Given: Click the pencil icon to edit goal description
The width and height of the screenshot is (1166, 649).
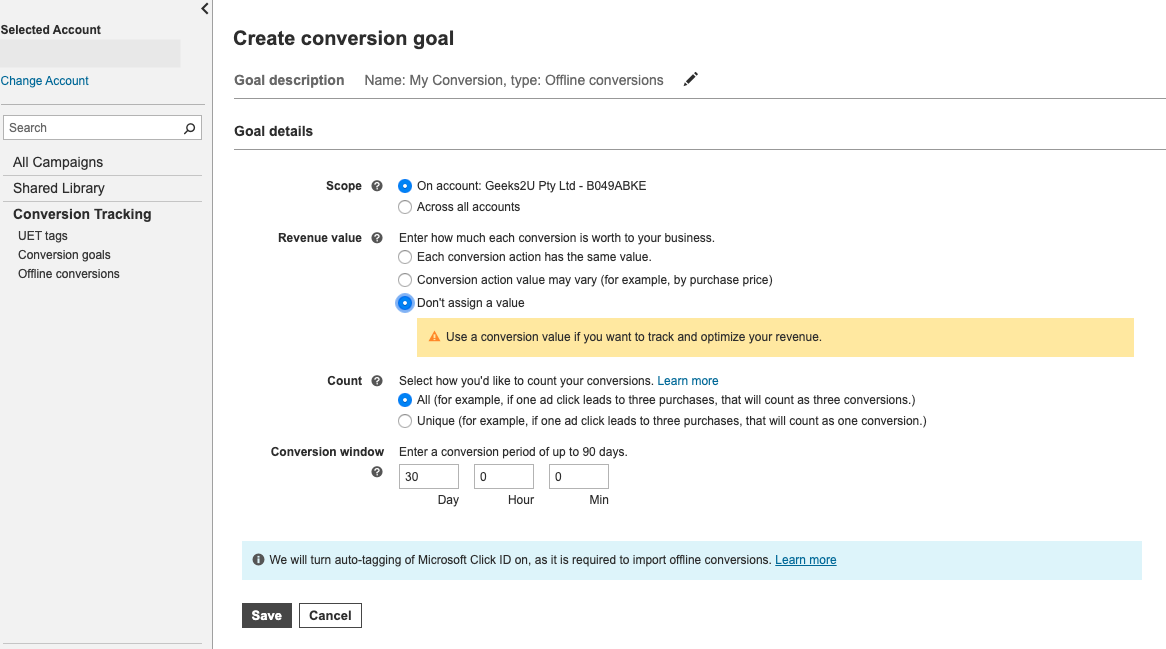Looking at the screenshot, I should pos(690,79).
